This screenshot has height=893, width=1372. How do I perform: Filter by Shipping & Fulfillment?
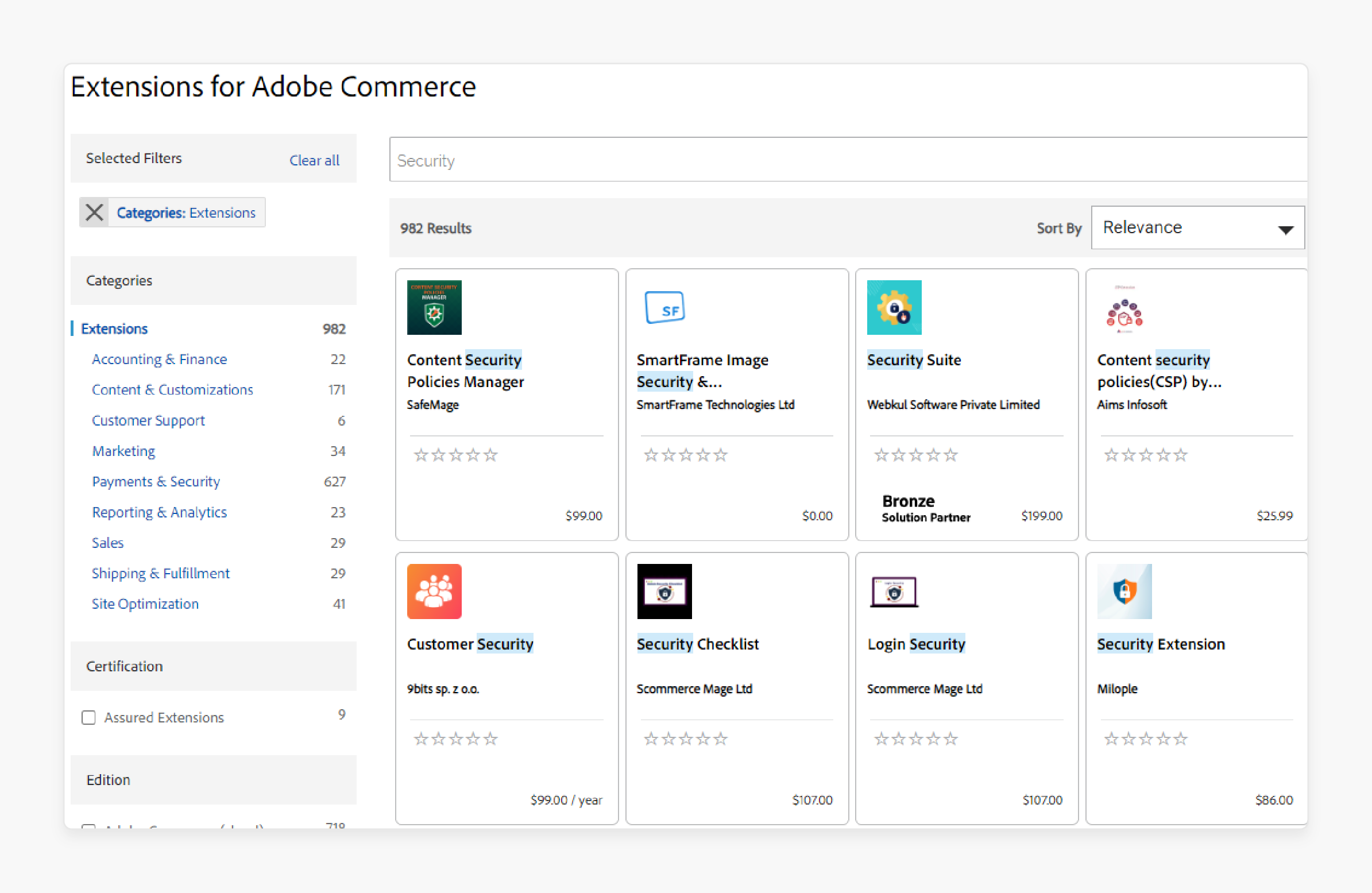tap(160, 573)
